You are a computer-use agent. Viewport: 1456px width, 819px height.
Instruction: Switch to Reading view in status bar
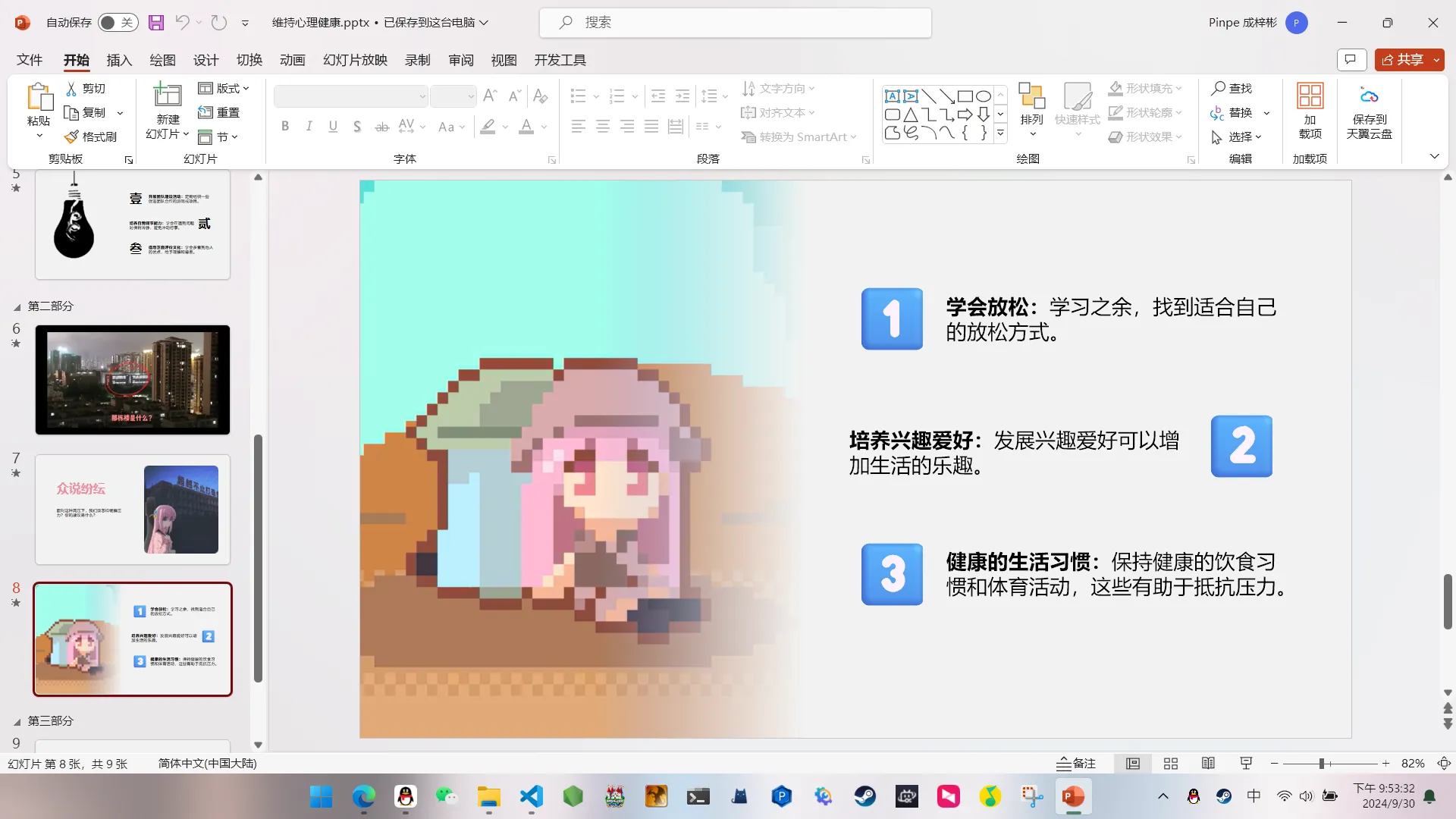coord(1208,764)
